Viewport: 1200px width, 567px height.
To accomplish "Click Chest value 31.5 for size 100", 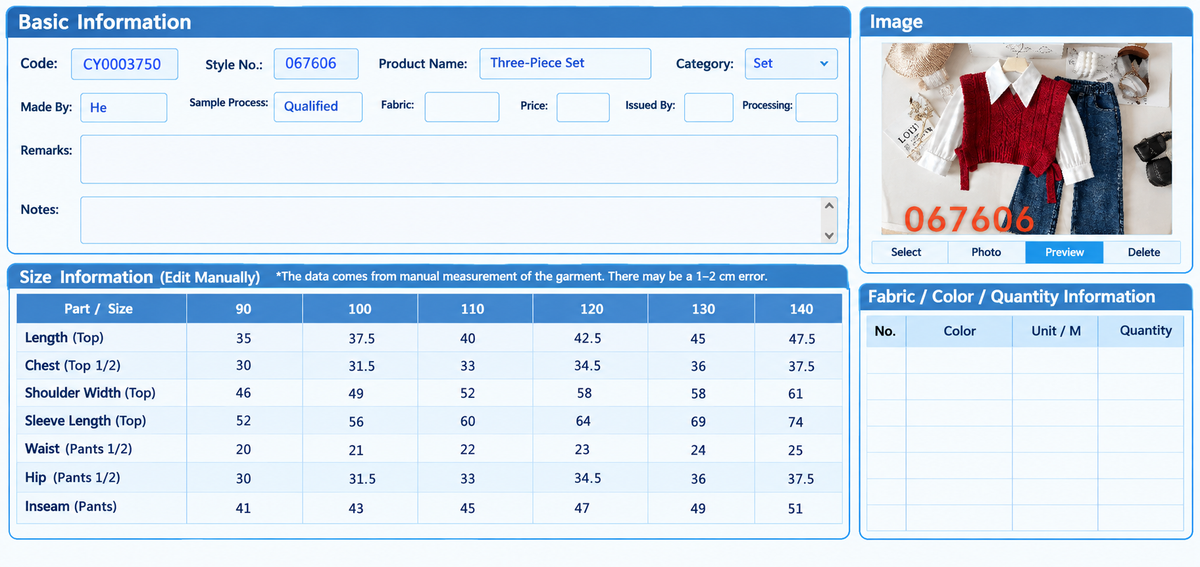I will [x=362, y=366].
